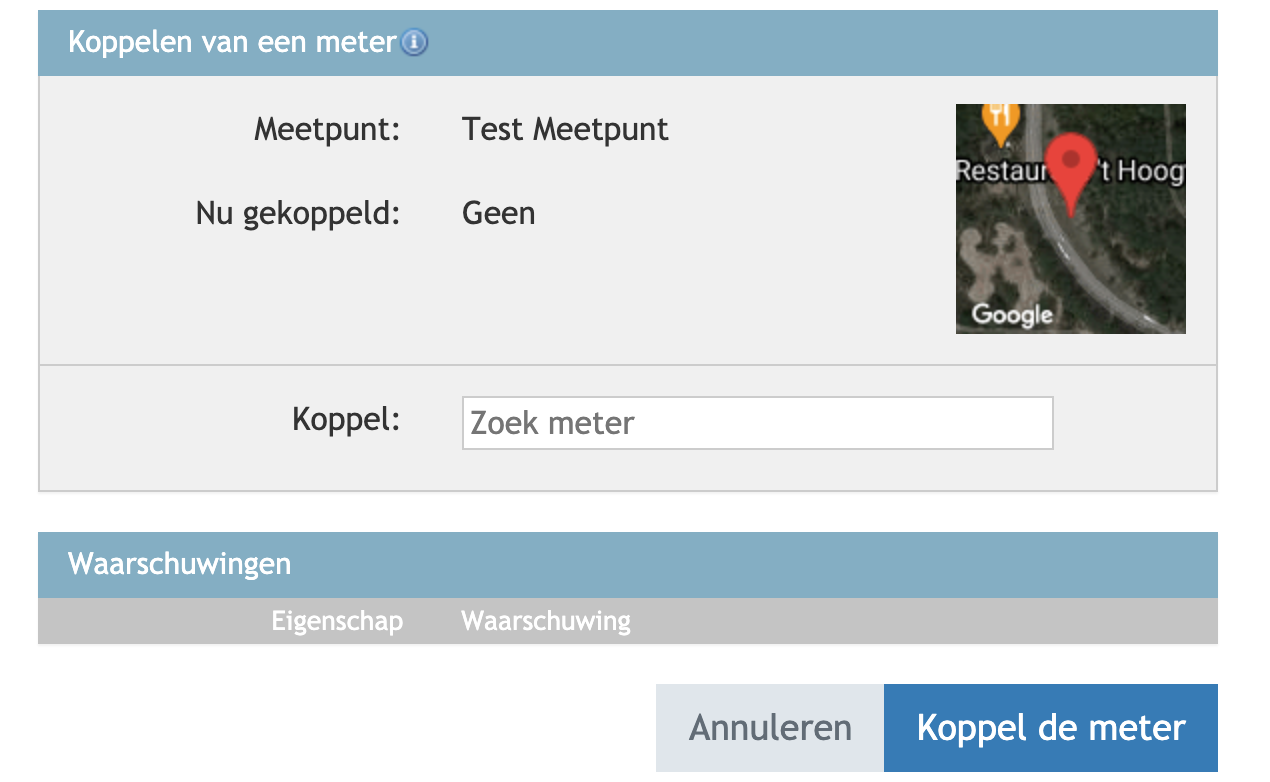Select the Geen value next to Nu gekoppeld

(498, 213)
